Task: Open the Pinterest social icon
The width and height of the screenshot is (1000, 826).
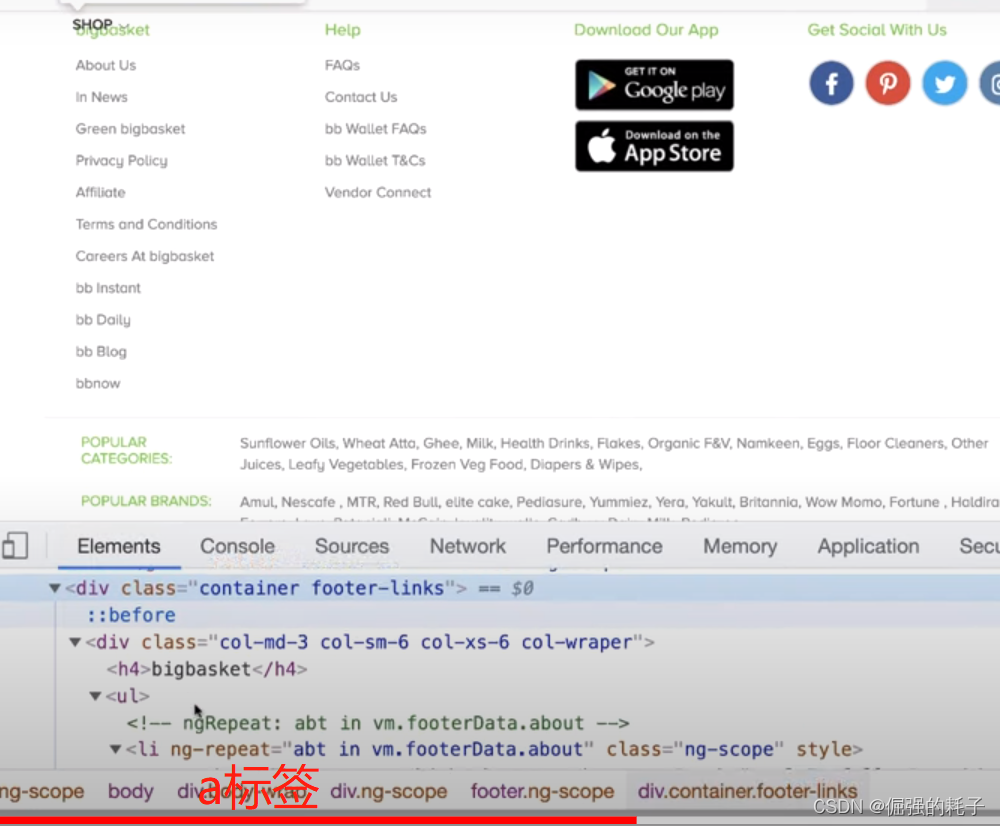Action: click(888, 84)
